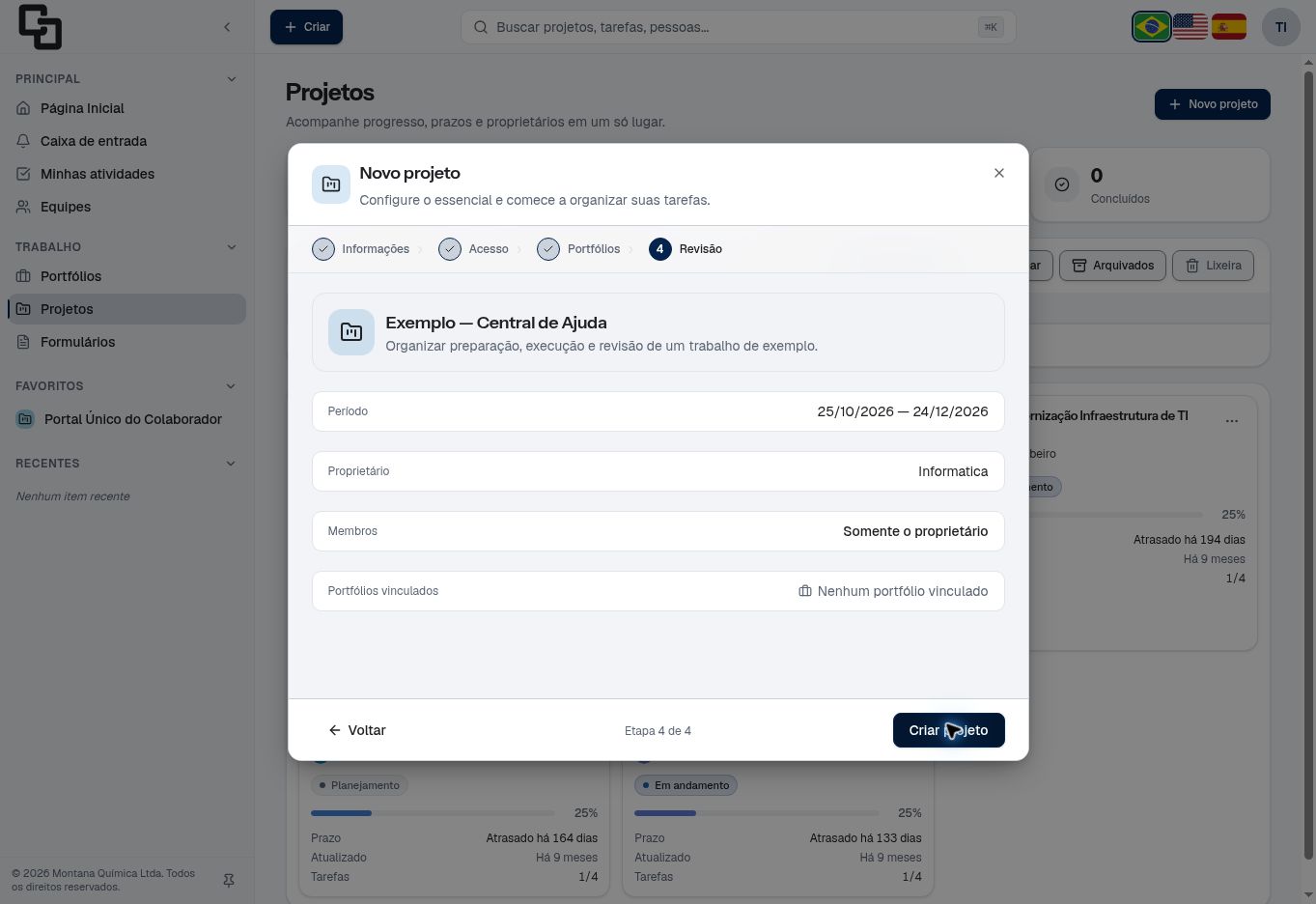Viewport: 1316px width, 904px height.
Task: Click the project icon beside Exemplo title
Action: pyautogui.click(x=351, y=332)
